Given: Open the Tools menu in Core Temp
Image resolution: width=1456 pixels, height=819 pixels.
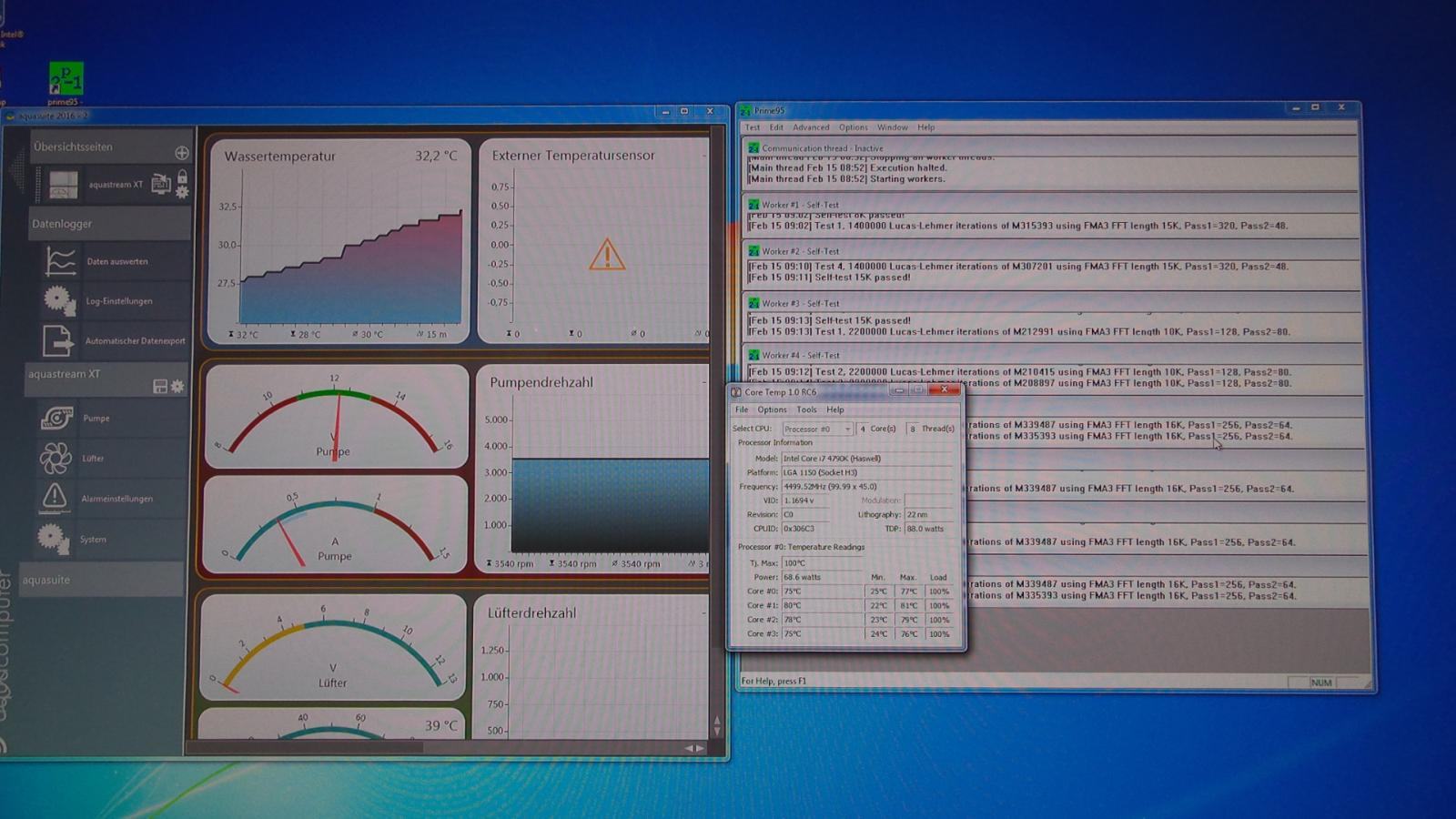Looking at the screenshot, I should (x=806, y=409).
